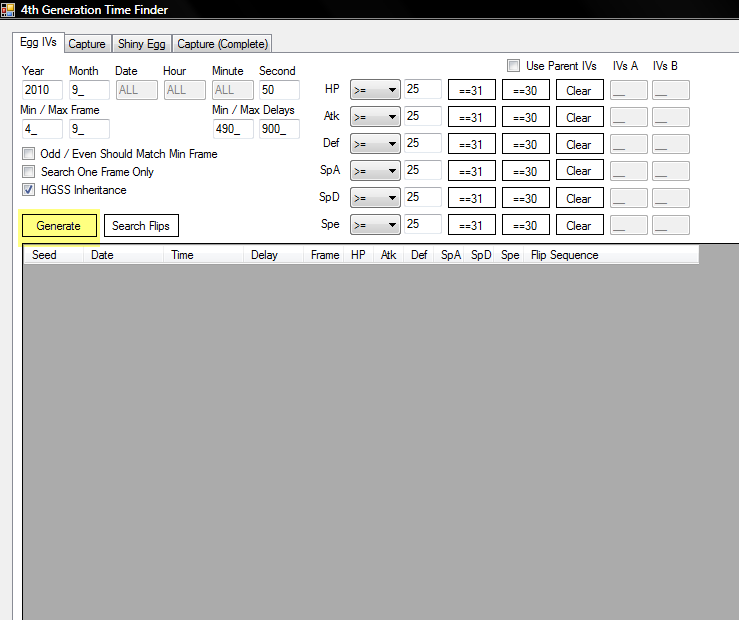Click the ==30 button for Def

(x=525, y=144)
